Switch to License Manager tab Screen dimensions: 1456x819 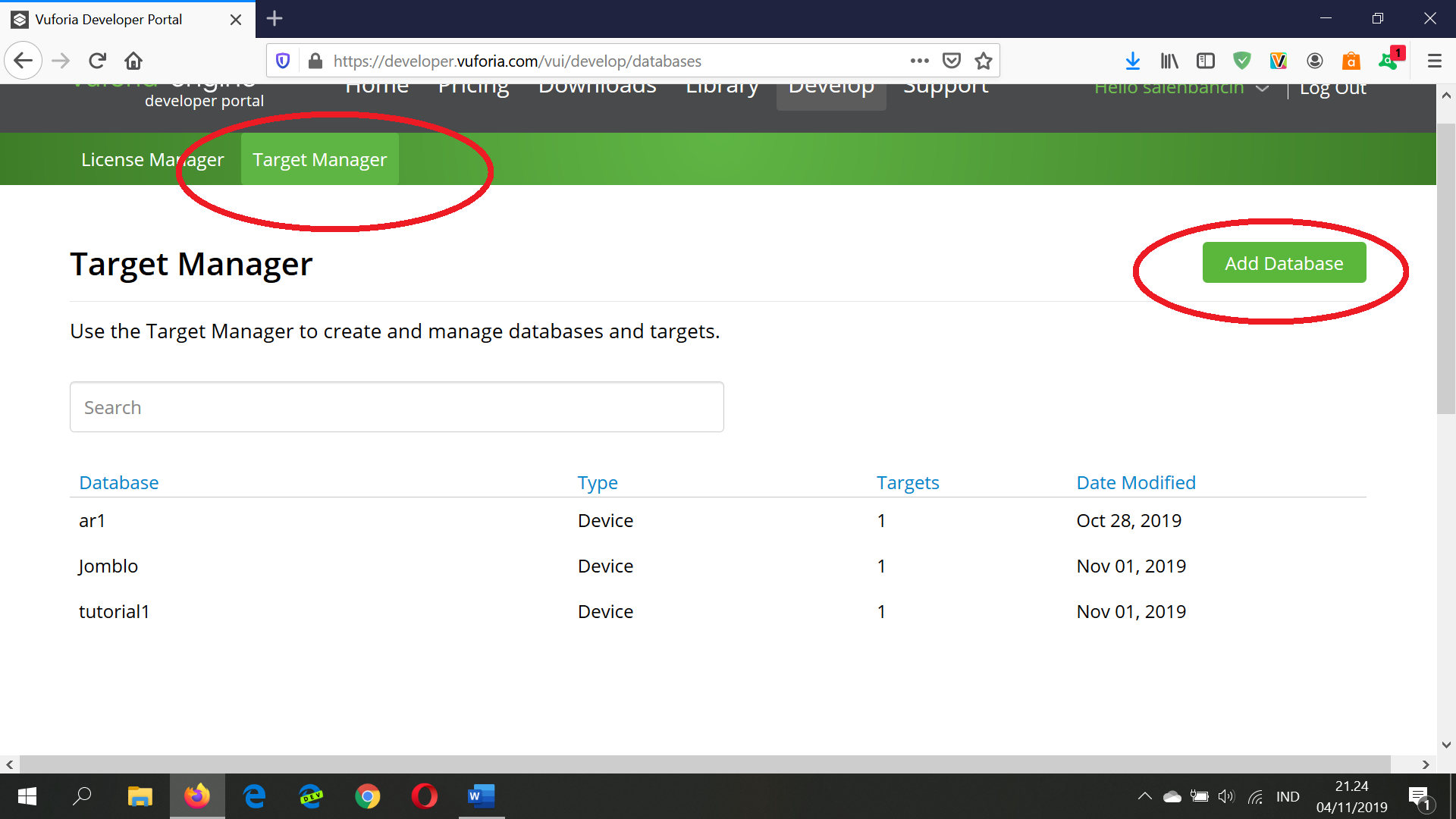click(152, 159)
